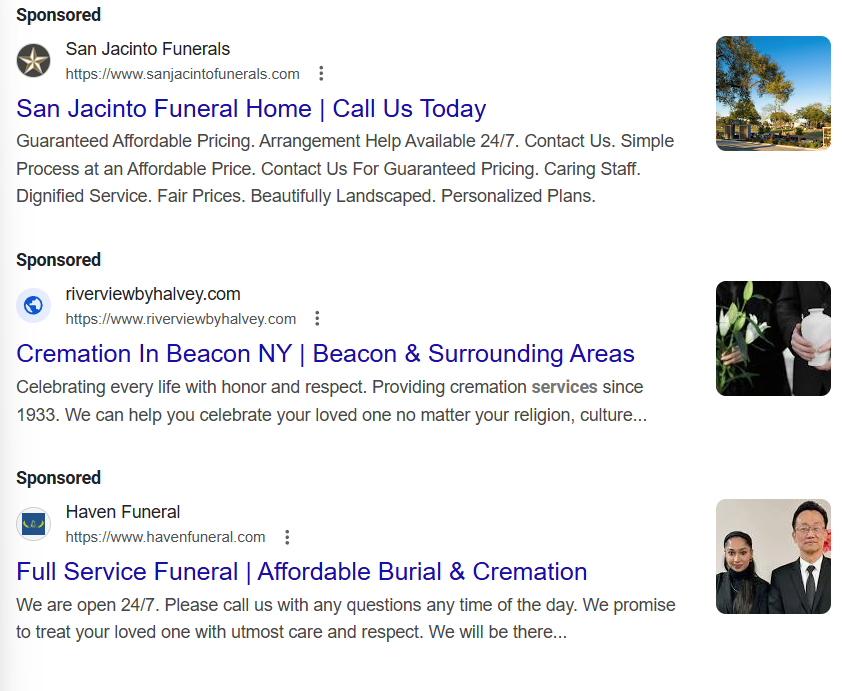The image size is (842, 691).
Task: Click the Haven Funeral staff photo thumbnail
Action: [772, 556]
